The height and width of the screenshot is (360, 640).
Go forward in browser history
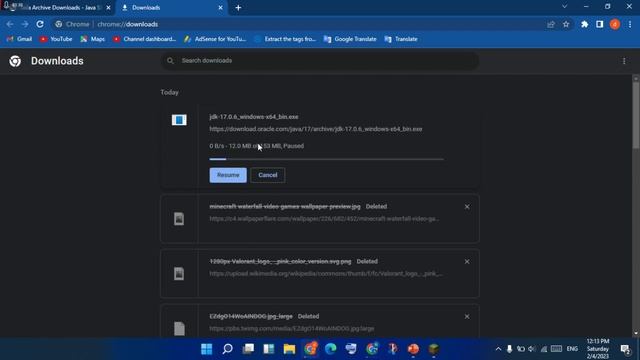point(25,24)
